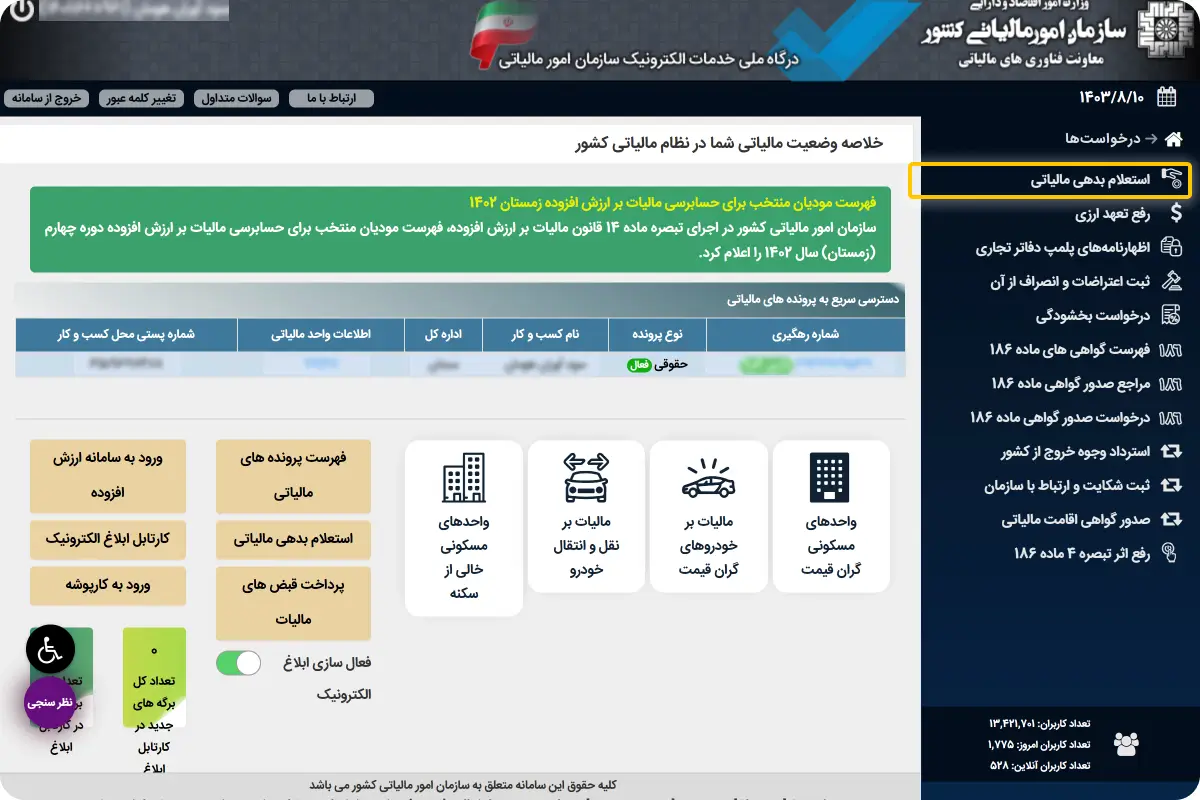Click تعداد کاربران آنلاین: ۵۲۸ statistic
This screenshot has height=800, width=1200.
[x=1040, y=765]
